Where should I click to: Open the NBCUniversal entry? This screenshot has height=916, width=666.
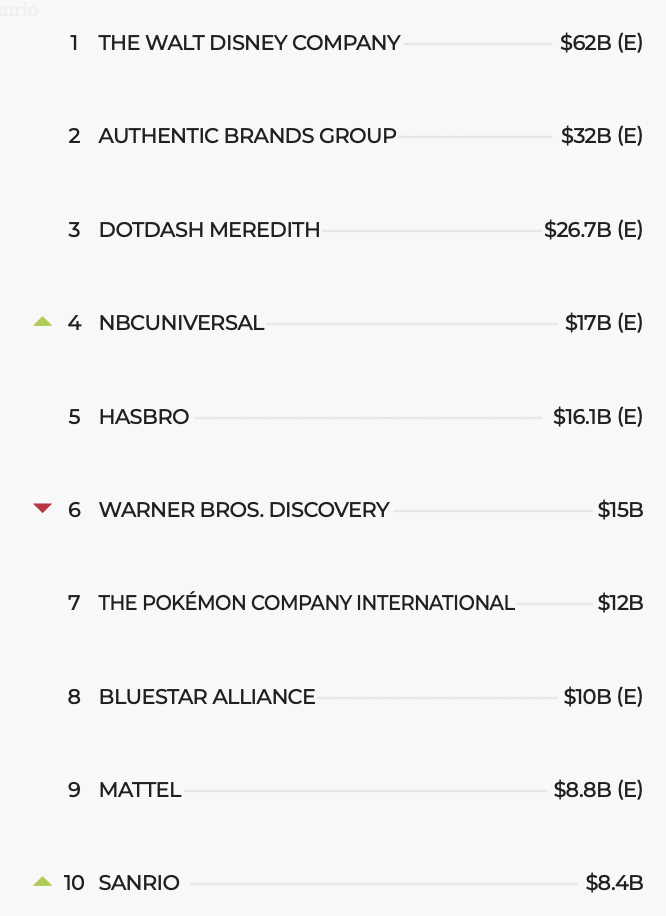coord(181,323)
